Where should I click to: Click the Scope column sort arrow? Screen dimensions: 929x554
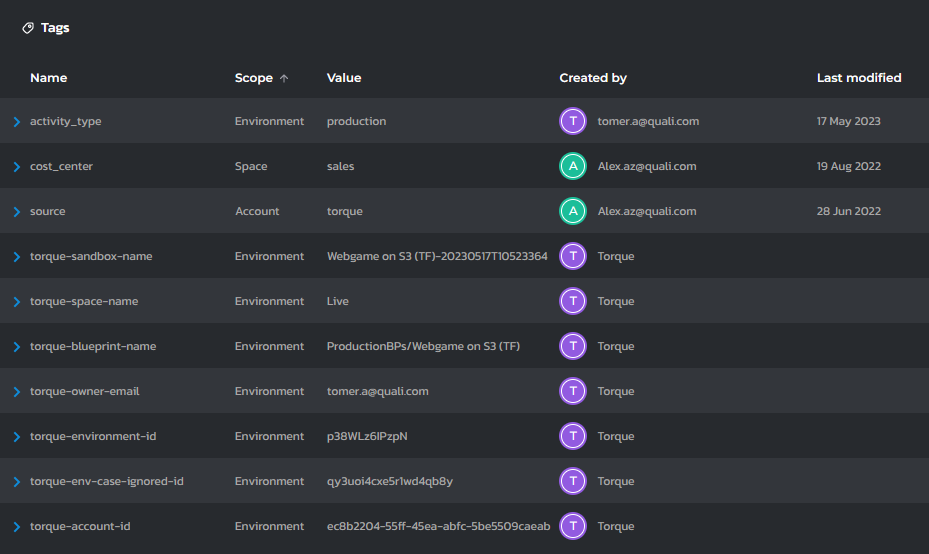click(x=284, y=78)
